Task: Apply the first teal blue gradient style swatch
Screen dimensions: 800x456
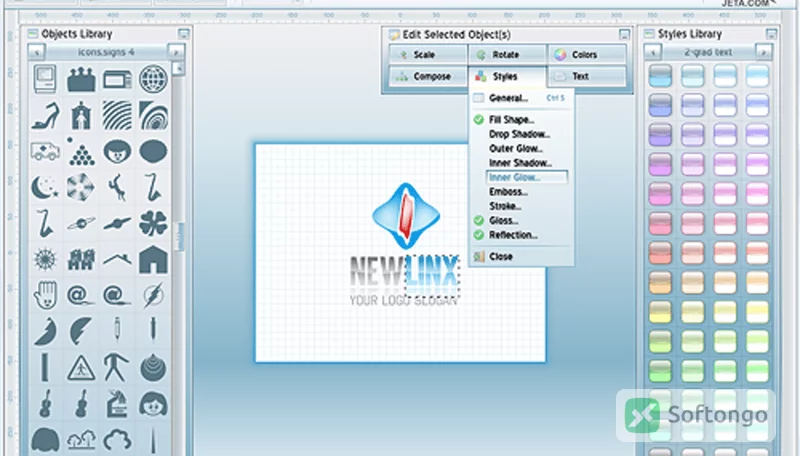Action: [x=660, y=75]
